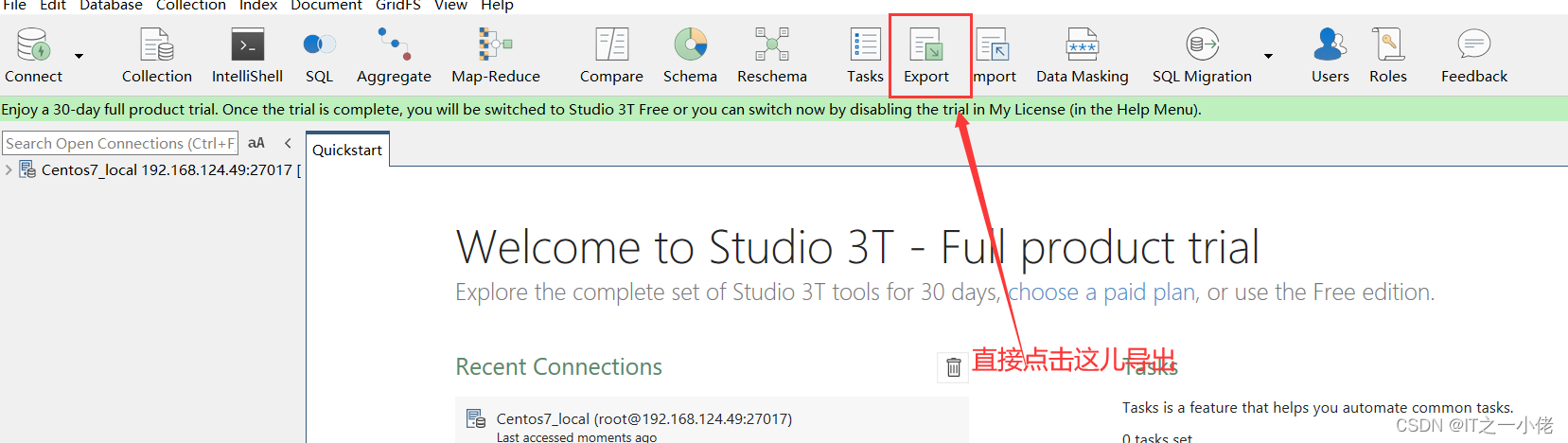The image size is (1568, 443).
Task: Open the Users manager icon
Action: 1330,55
